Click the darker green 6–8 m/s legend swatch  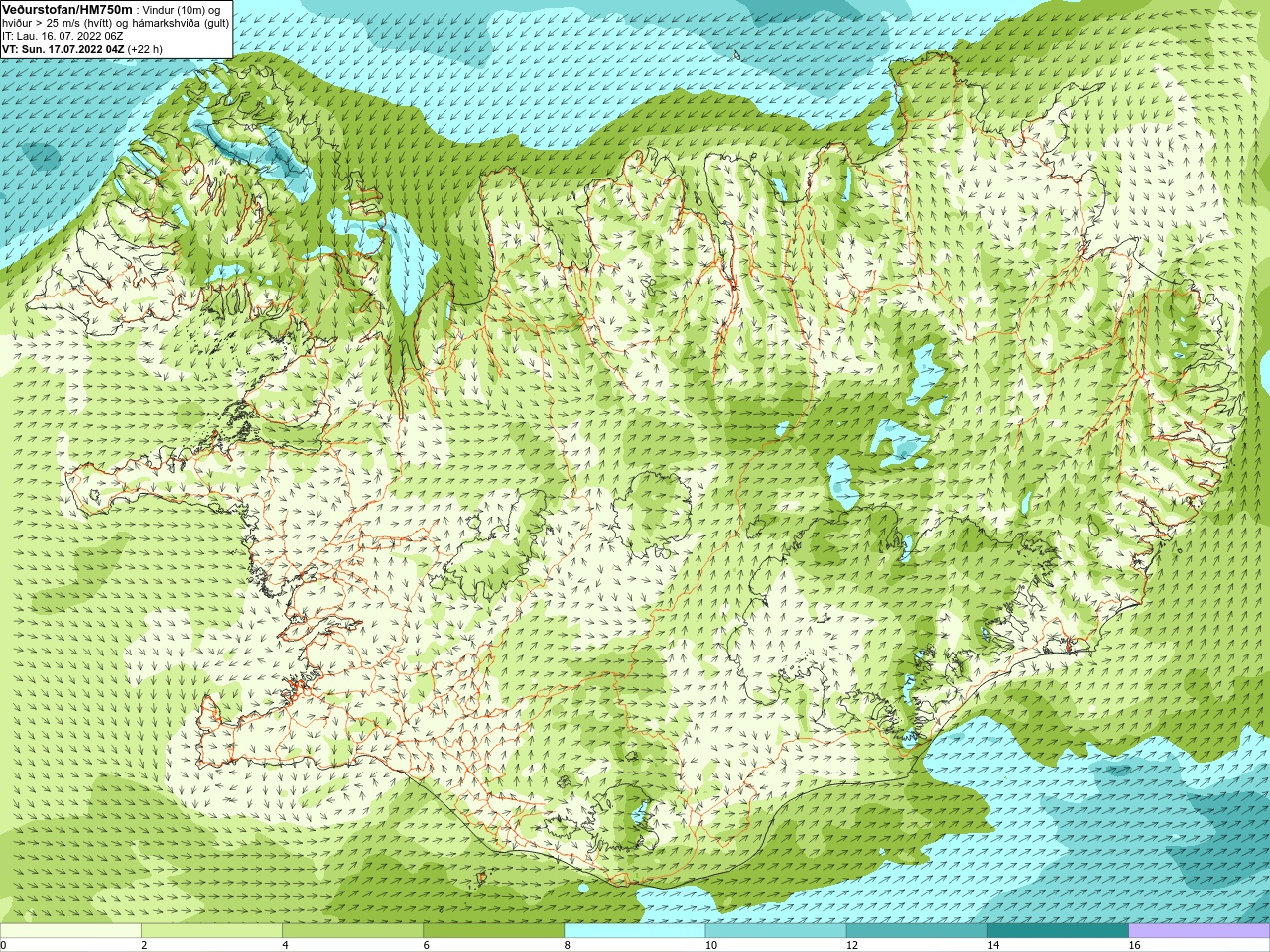[x=494, y=930]
